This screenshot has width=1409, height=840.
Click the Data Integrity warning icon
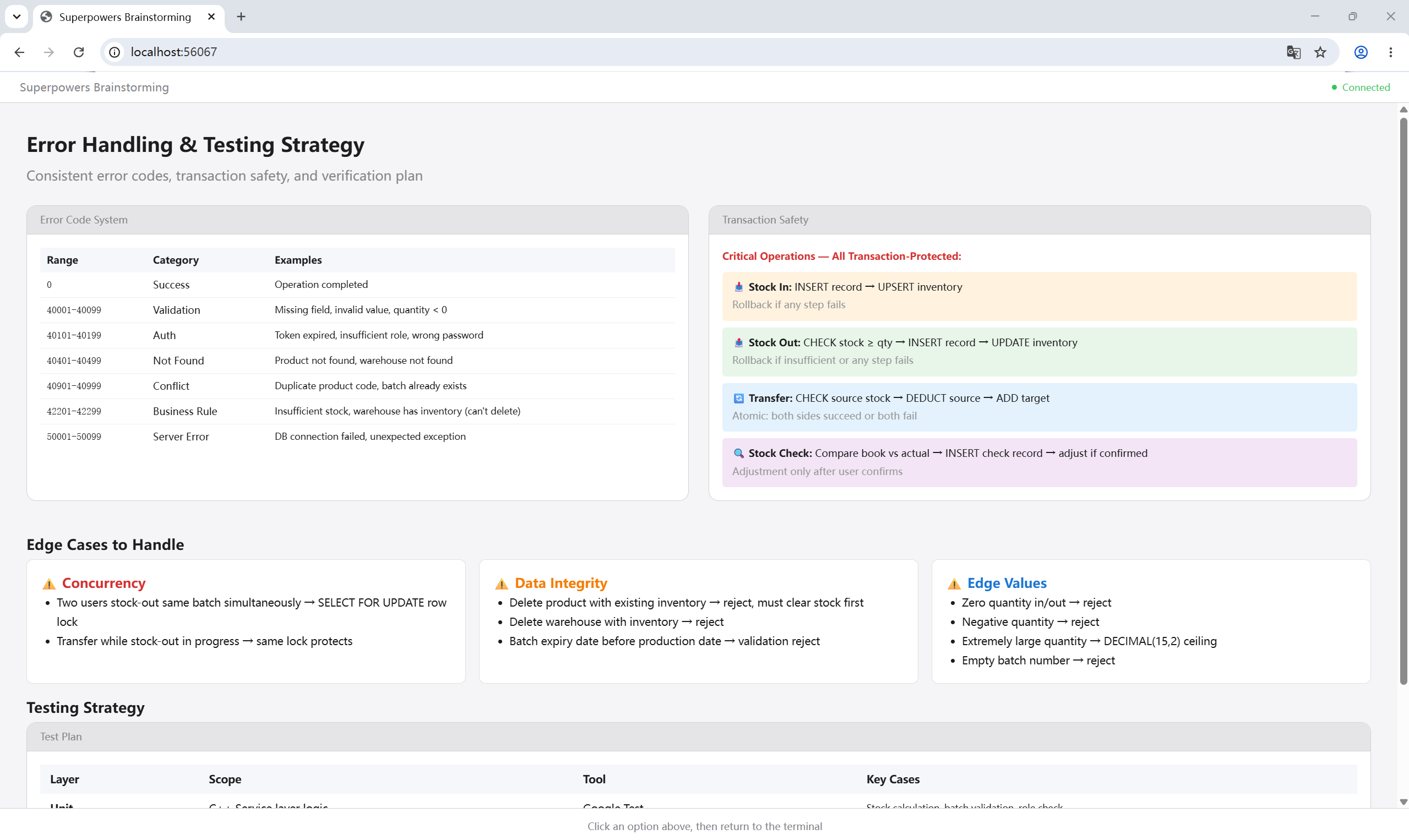[502, 583]
